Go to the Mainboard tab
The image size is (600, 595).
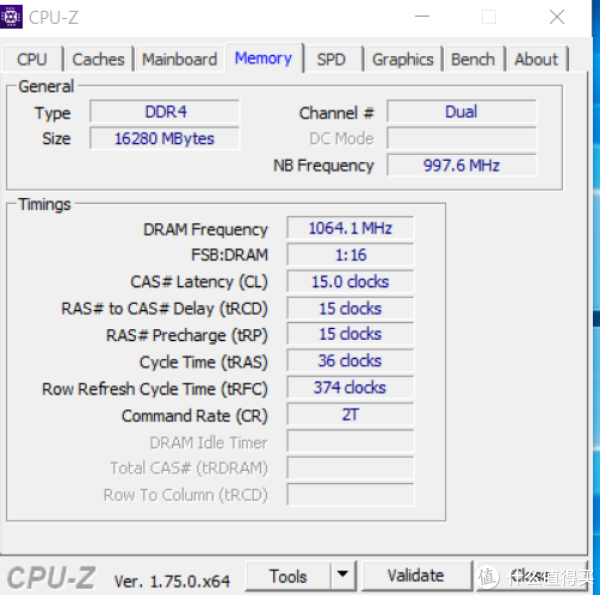179,59
